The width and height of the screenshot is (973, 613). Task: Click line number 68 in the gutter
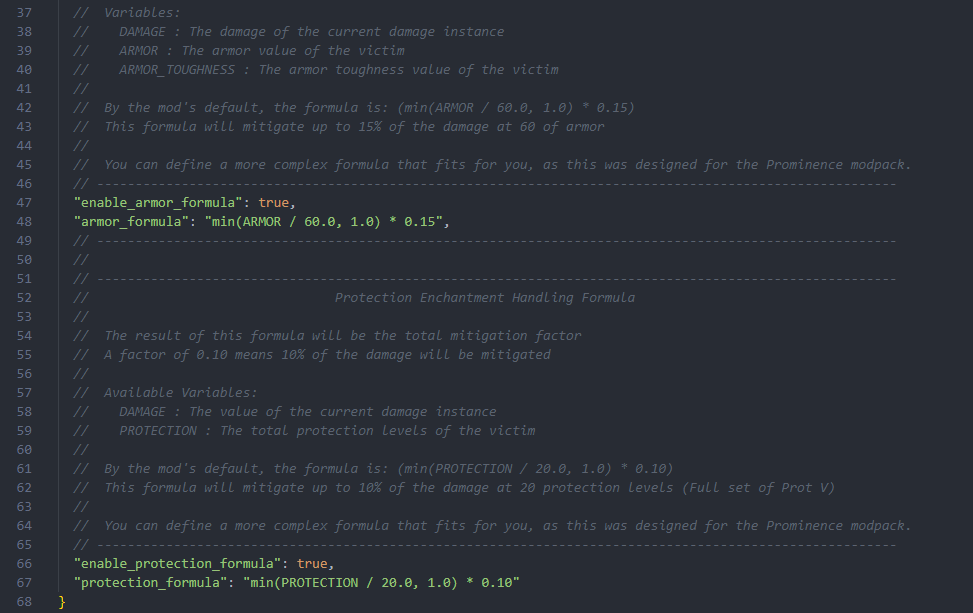[x=24, y=601]
